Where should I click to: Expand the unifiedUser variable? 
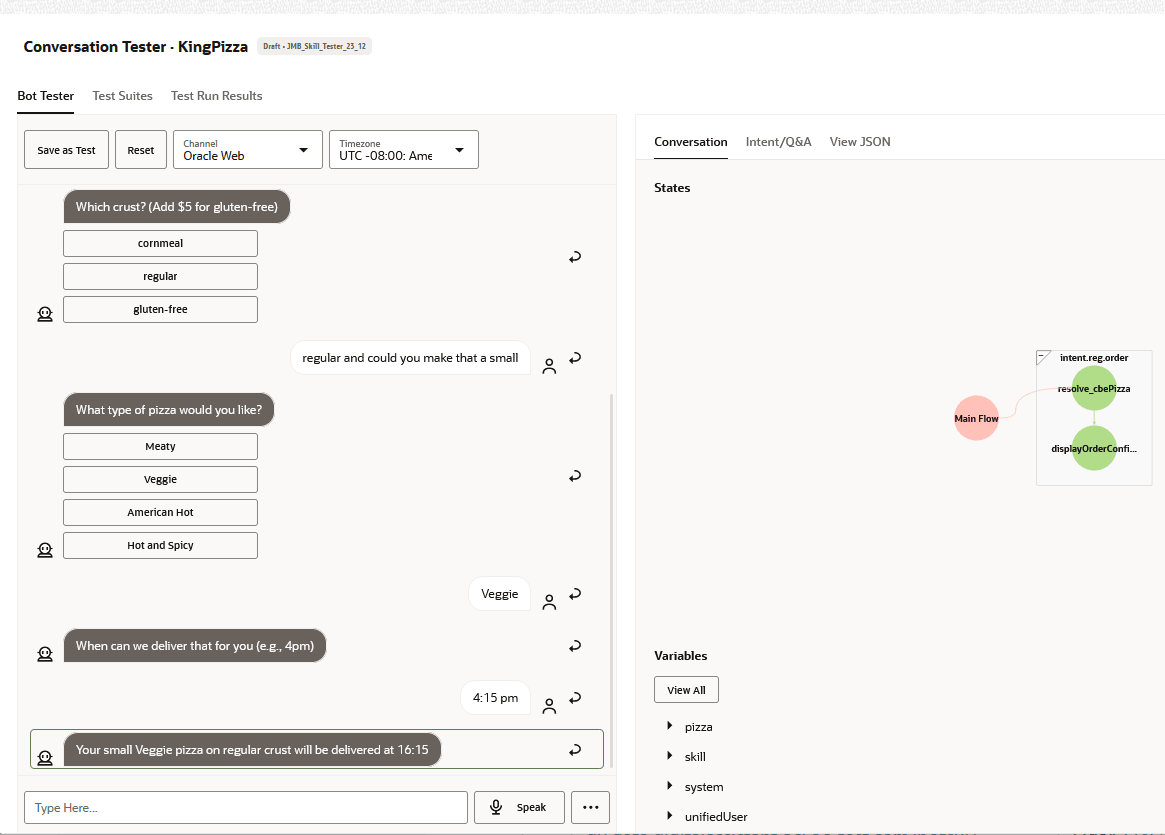(669, 816)
